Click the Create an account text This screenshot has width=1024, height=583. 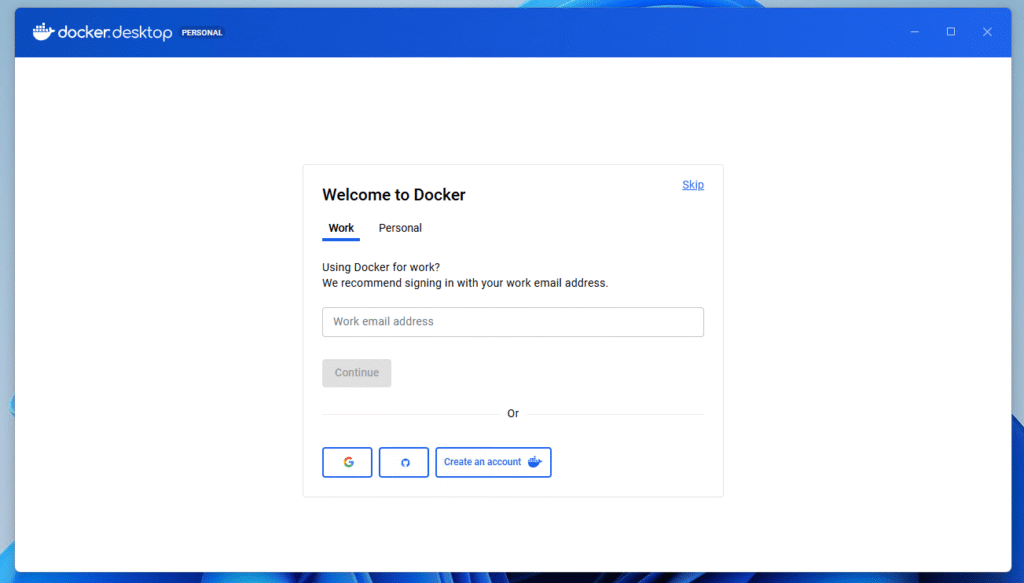[482, 462]
